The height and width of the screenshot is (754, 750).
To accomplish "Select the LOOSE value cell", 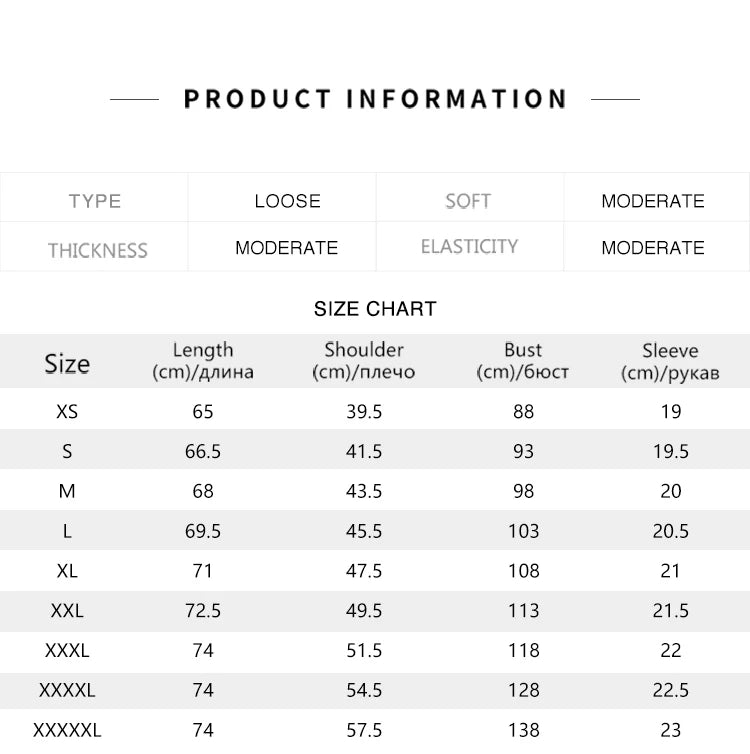I will [x=287, y=201].
